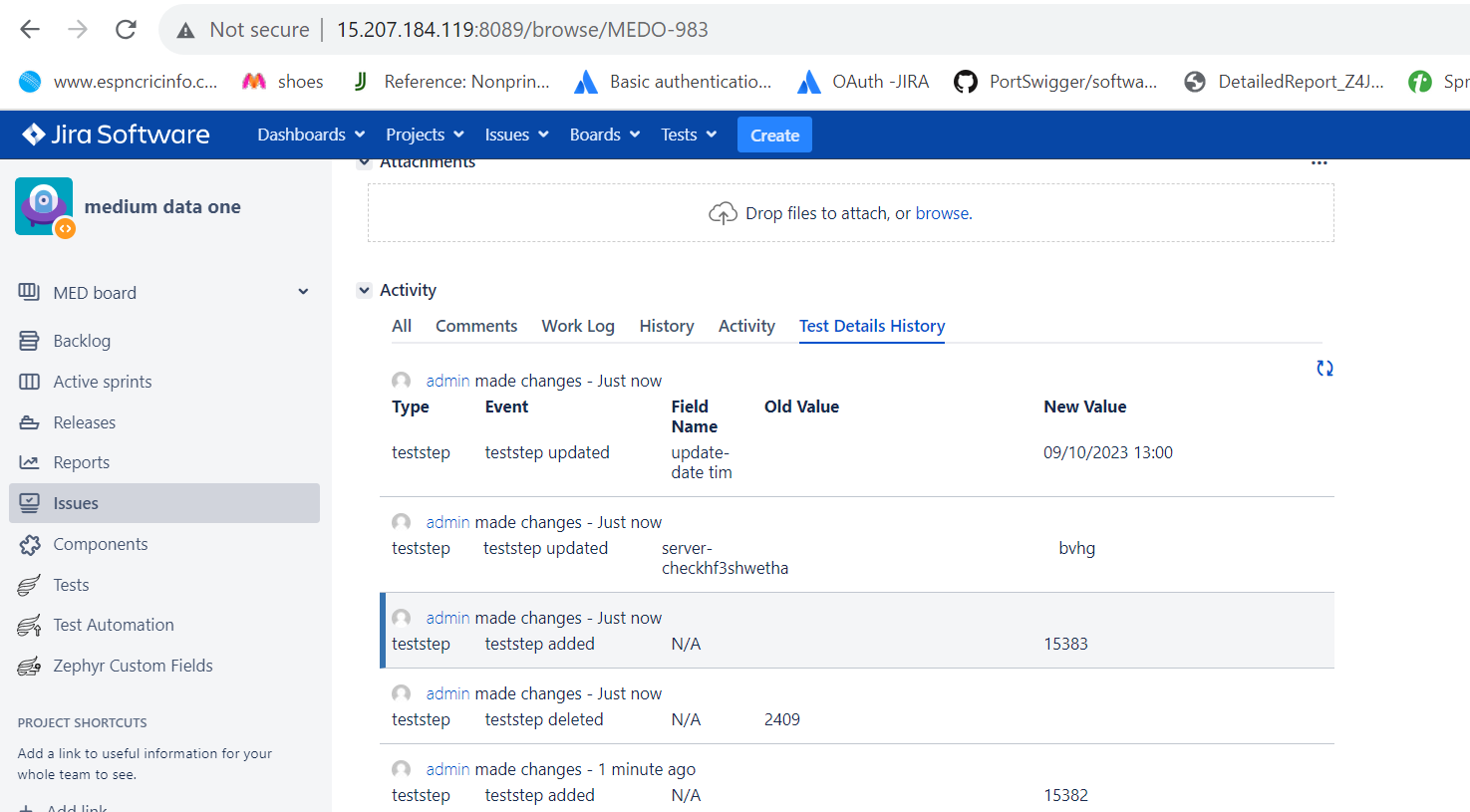Click the Reports chart icon
The height and width of the screenshot is (812, 1470).
click(29, 462)
